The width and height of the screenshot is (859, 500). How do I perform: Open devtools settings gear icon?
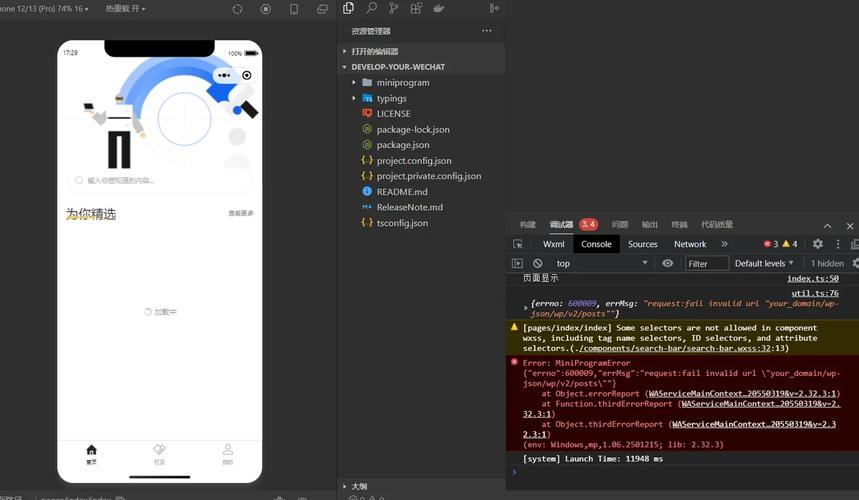point(817,244)
